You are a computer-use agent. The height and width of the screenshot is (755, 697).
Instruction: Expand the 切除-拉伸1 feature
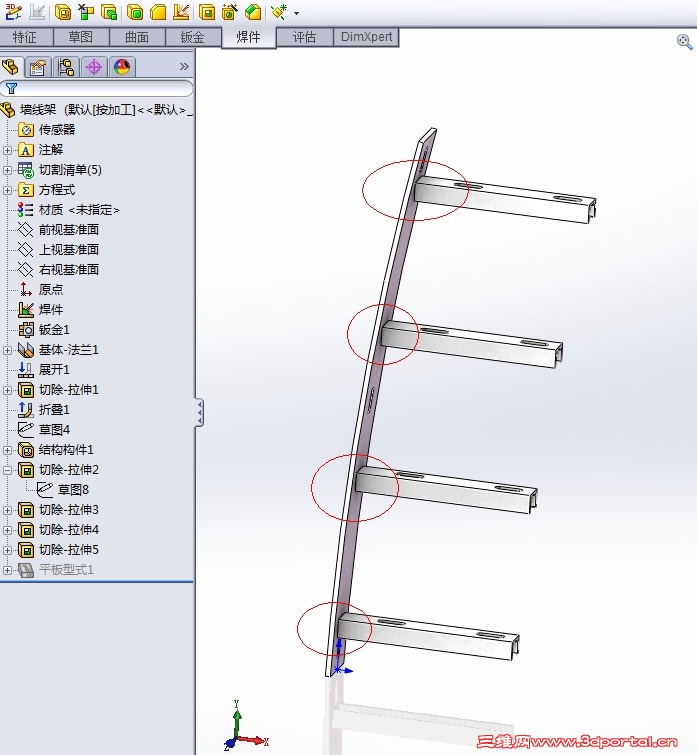pos(7,390)
